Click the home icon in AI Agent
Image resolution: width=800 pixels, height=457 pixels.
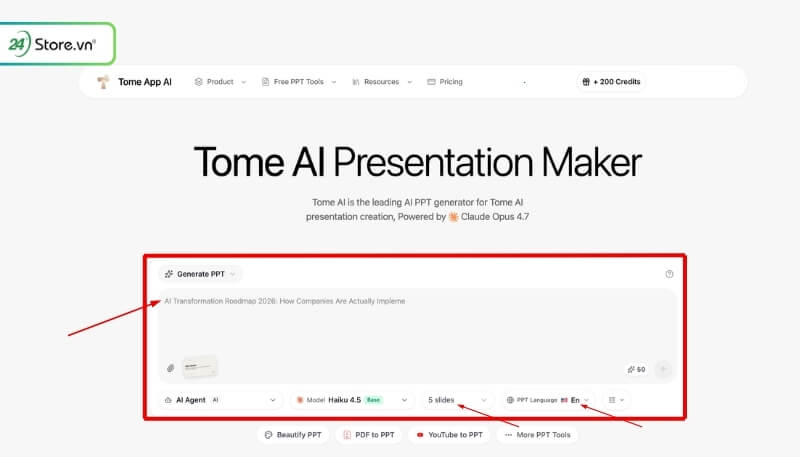point(168,400)
